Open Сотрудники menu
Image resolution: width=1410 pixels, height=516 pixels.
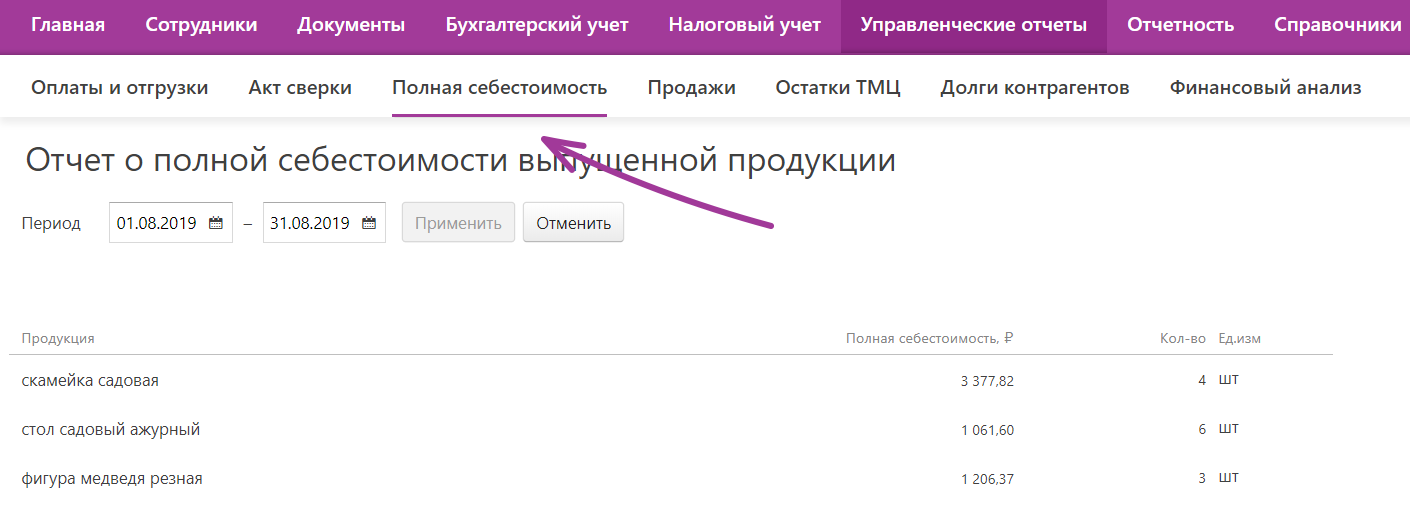[201, 26]
